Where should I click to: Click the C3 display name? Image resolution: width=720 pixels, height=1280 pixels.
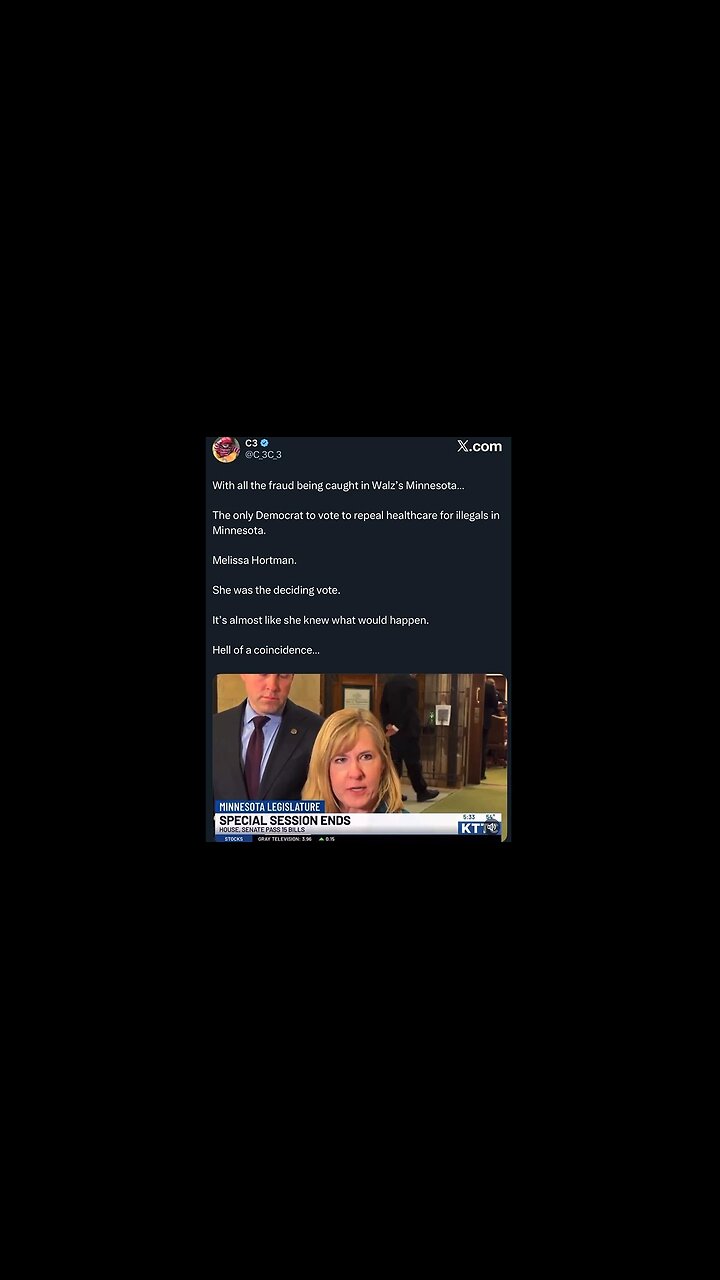[251, 443]
